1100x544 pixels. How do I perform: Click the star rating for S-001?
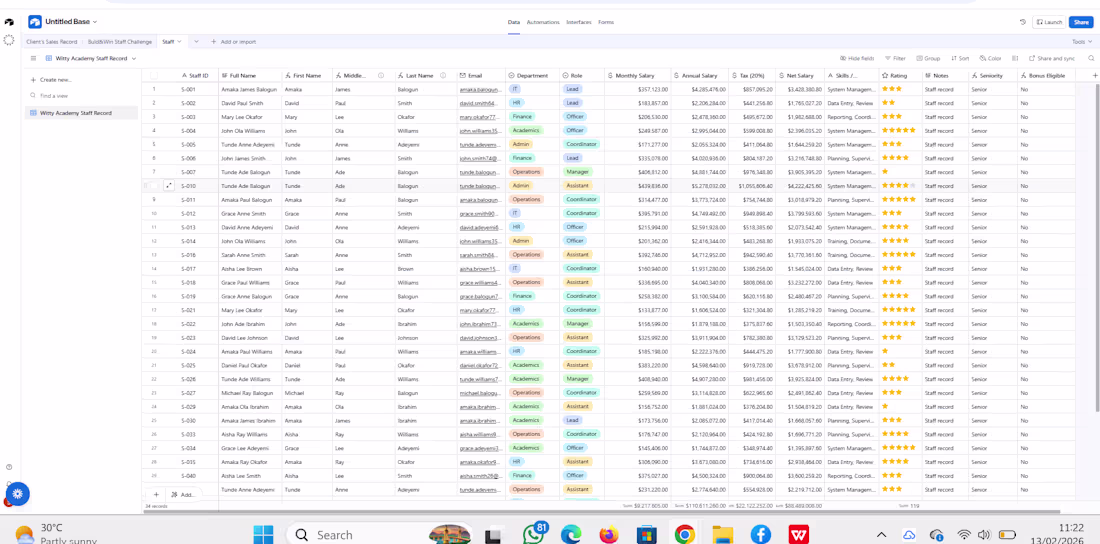click(892, 89)
